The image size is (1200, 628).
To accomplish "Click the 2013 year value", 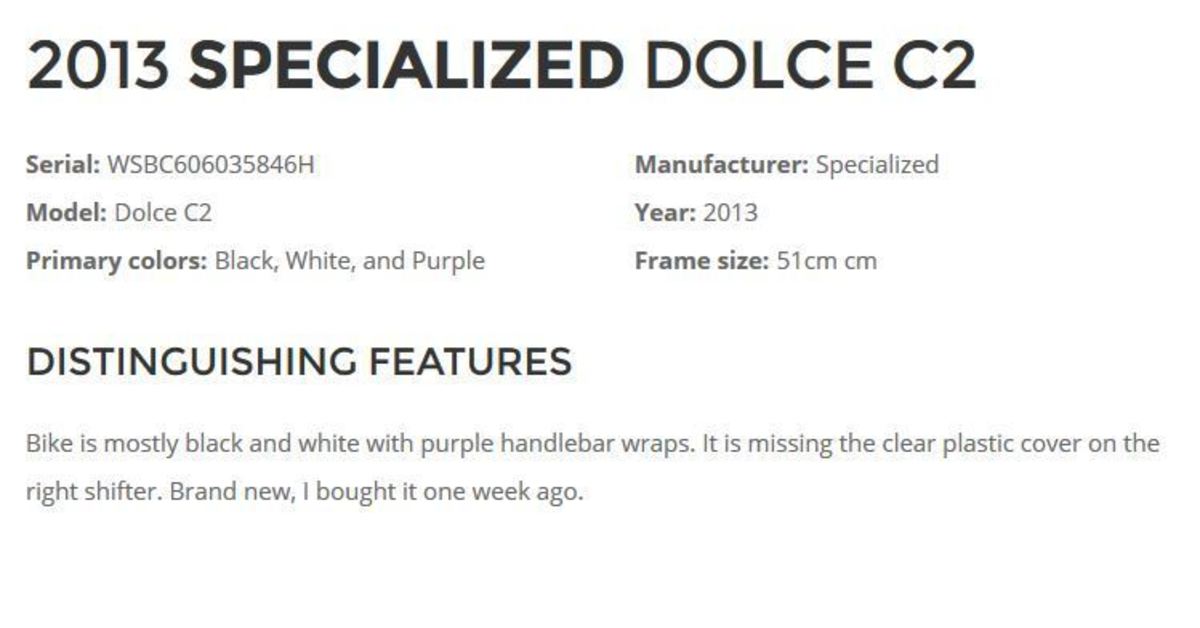I will point(730,212).
